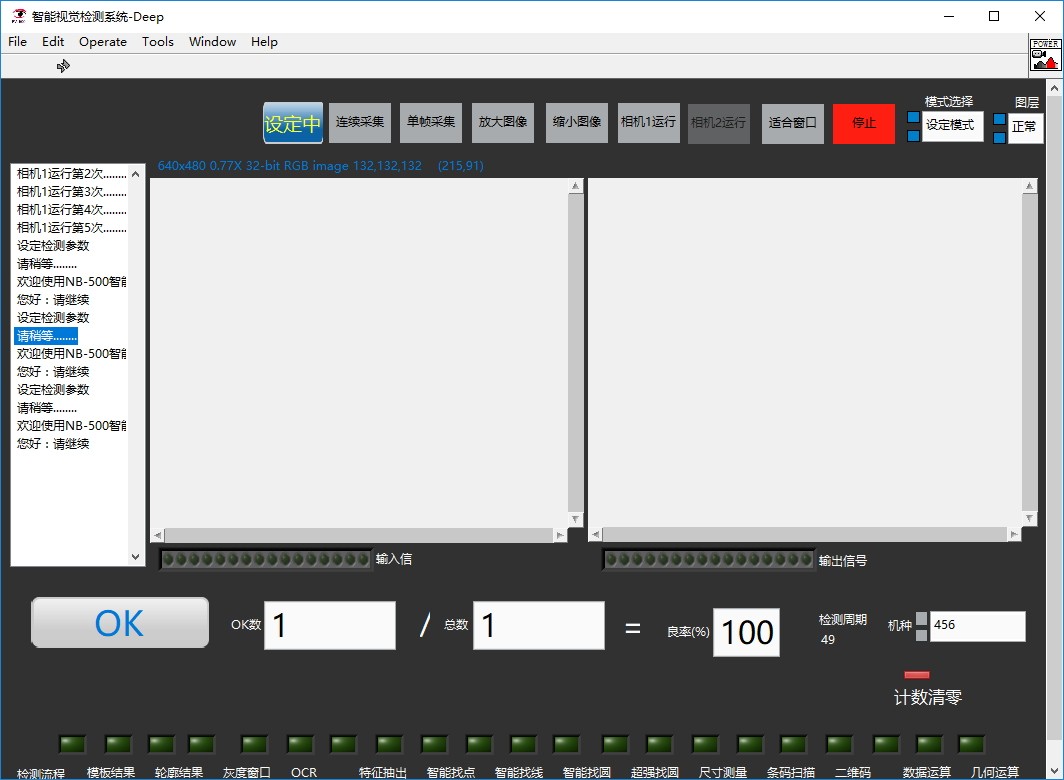
Task: Click the indicator LED above OCR label
Action: pyautogui.click(x=300, y=744)
